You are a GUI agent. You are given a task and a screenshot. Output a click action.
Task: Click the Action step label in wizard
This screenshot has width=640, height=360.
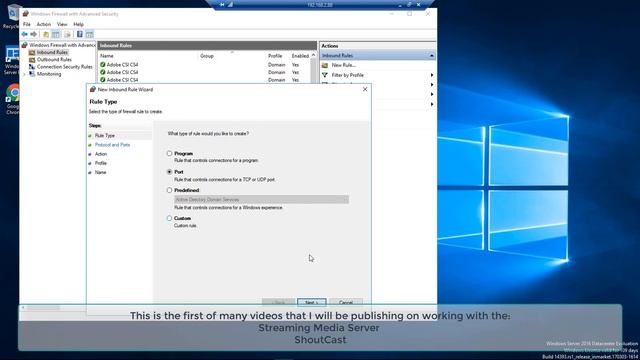tap(101, 154)
